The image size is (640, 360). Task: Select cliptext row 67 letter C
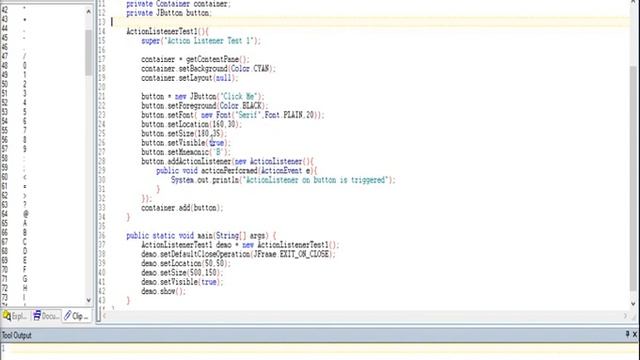(x=25, y=242)
